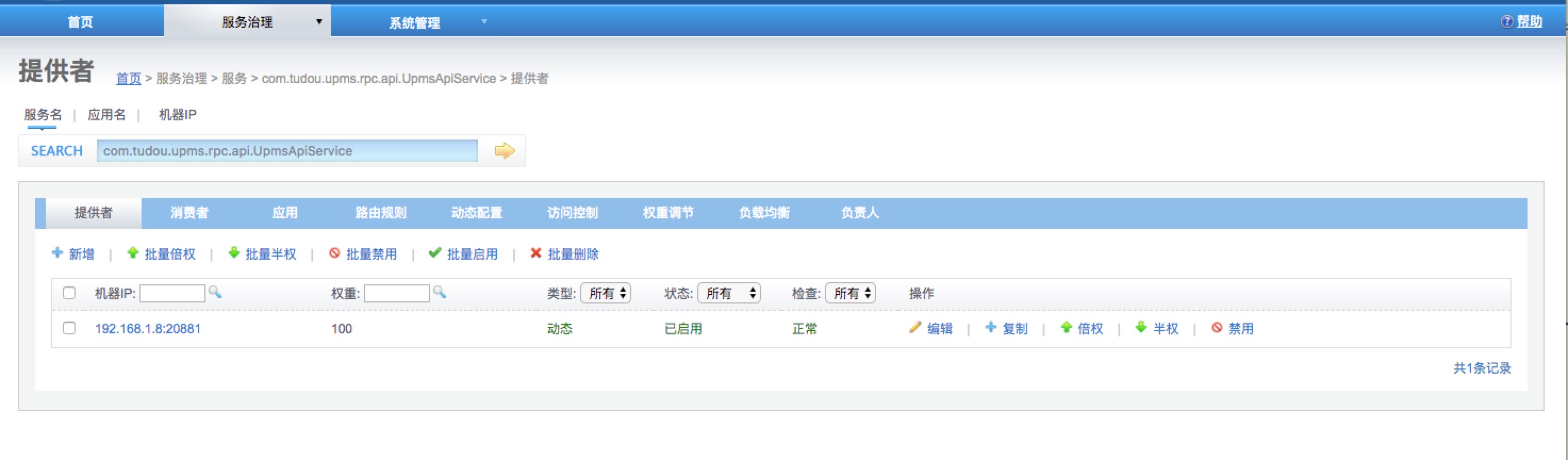Click down arrow icon beside 半权 in row
The image size is (1568, 460).
click(1141, 328)
